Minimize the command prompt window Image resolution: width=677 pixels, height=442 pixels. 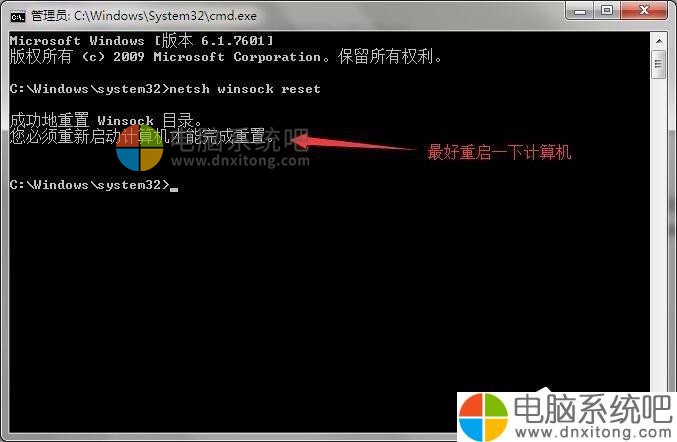tap(579, 10)
